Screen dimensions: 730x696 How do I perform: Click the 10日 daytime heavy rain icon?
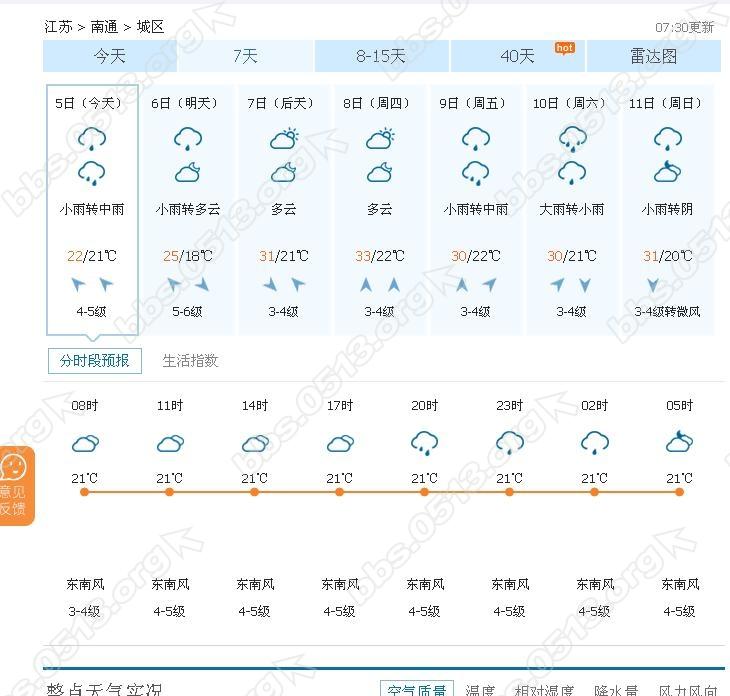573,139
